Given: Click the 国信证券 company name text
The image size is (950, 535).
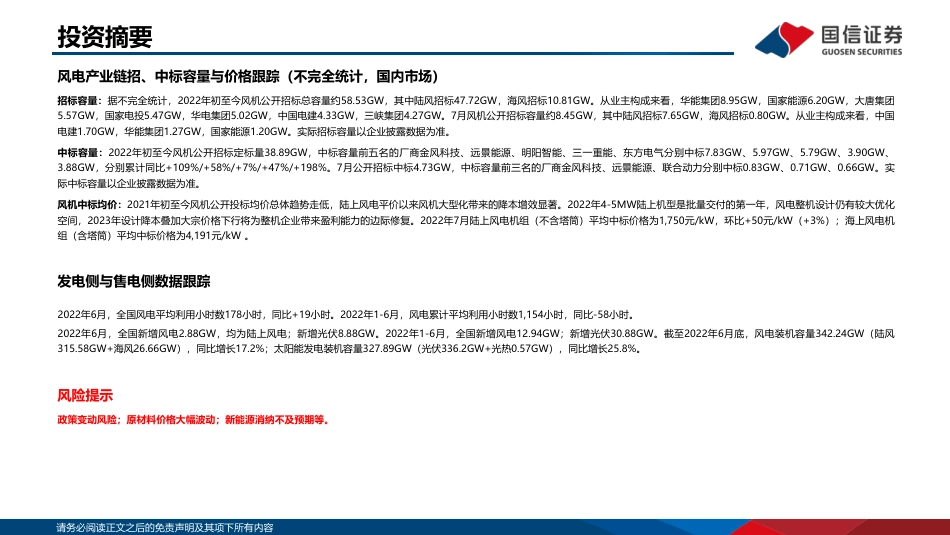Looking at the screenshot, I should pos(862,35).
